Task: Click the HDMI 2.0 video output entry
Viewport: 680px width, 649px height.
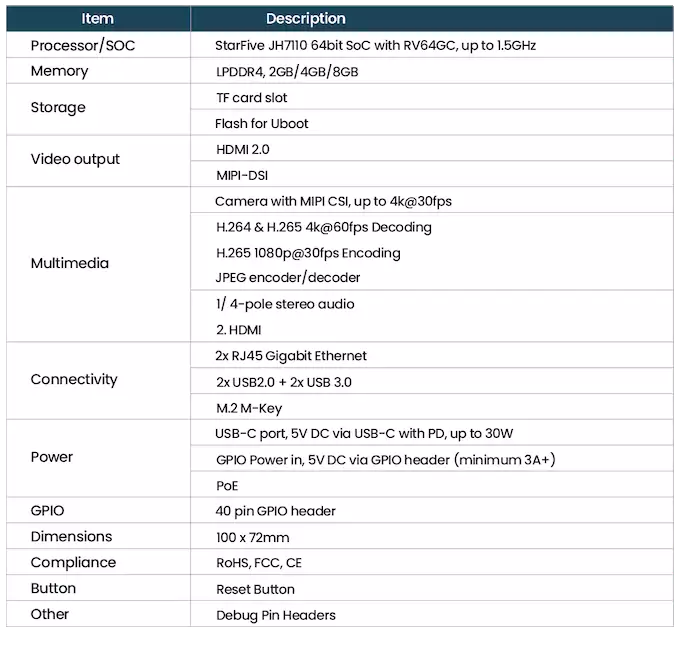Action: (x=242, y=150)
